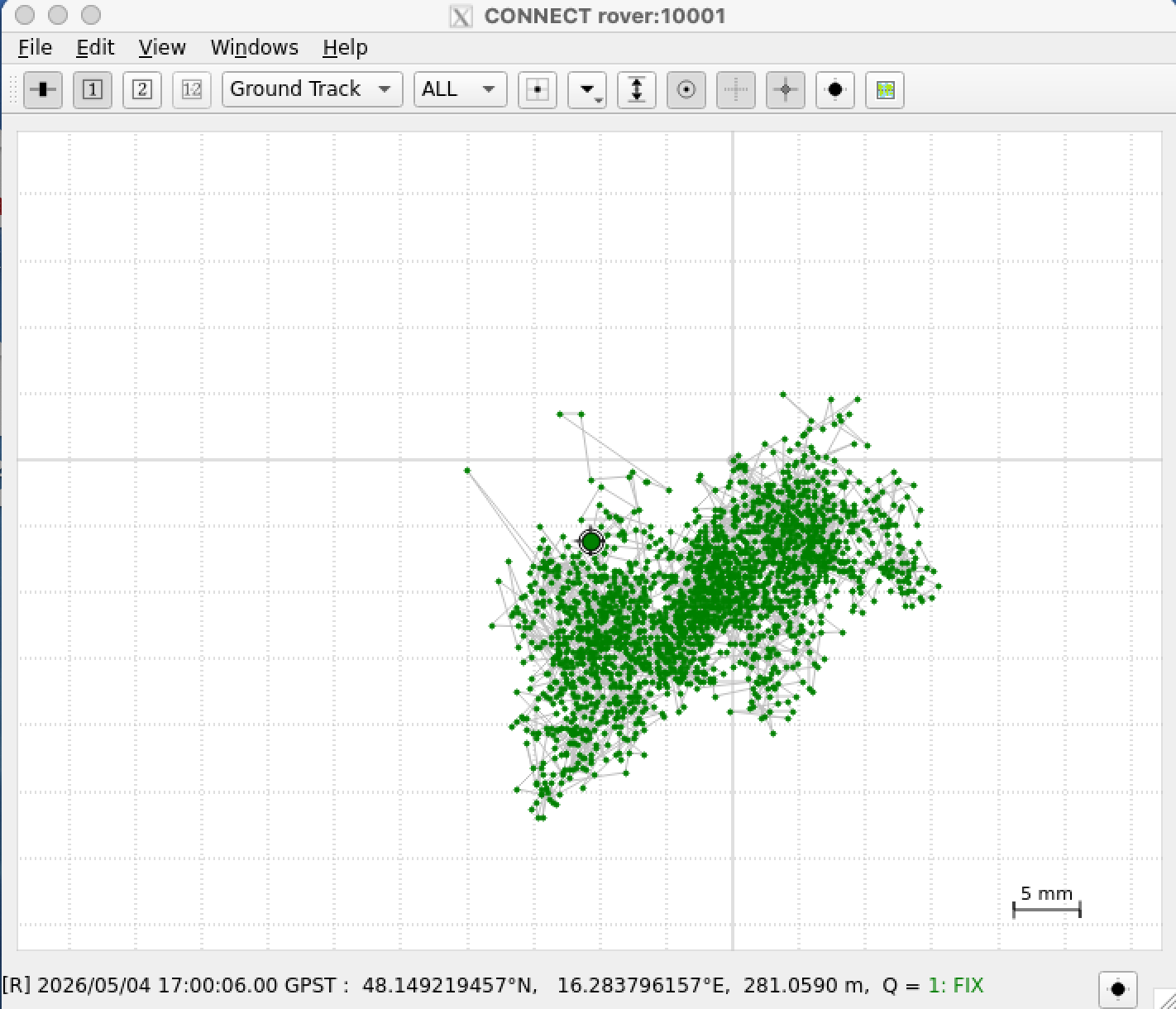Click the large green current position marker

[591, 542]
